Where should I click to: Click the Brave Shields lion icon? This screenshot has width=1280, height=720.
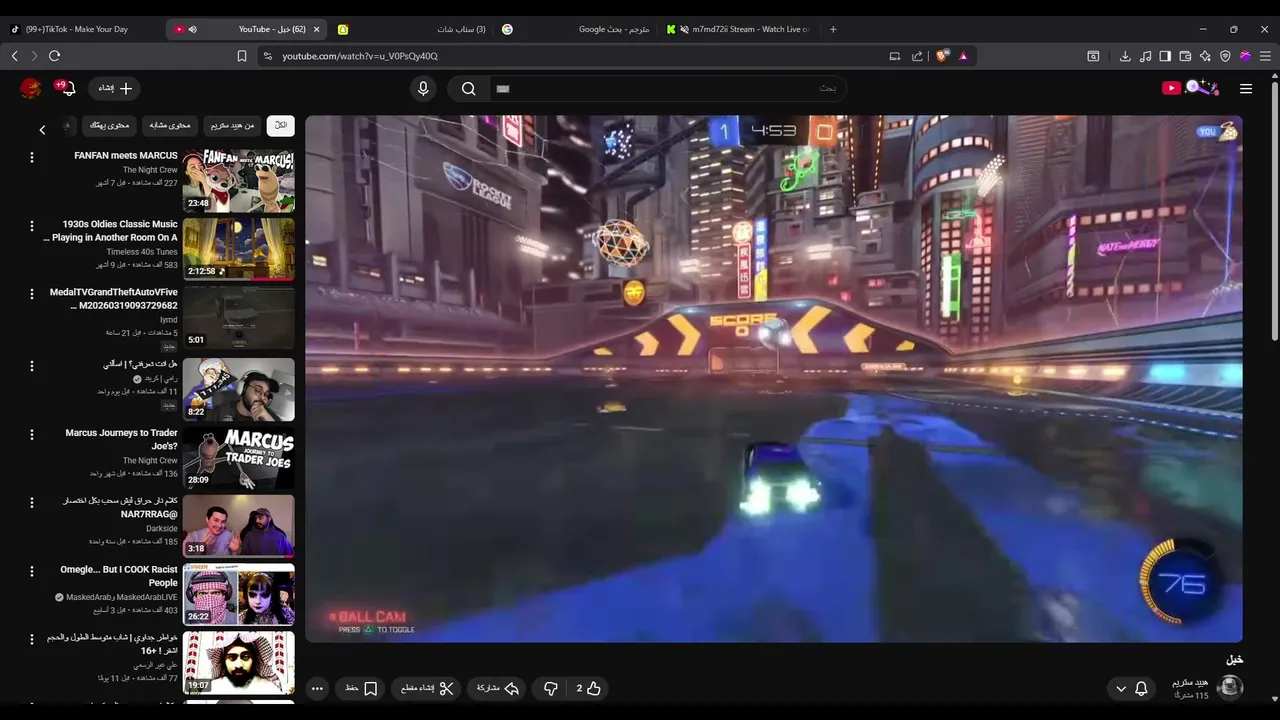(x=942, y=56)
